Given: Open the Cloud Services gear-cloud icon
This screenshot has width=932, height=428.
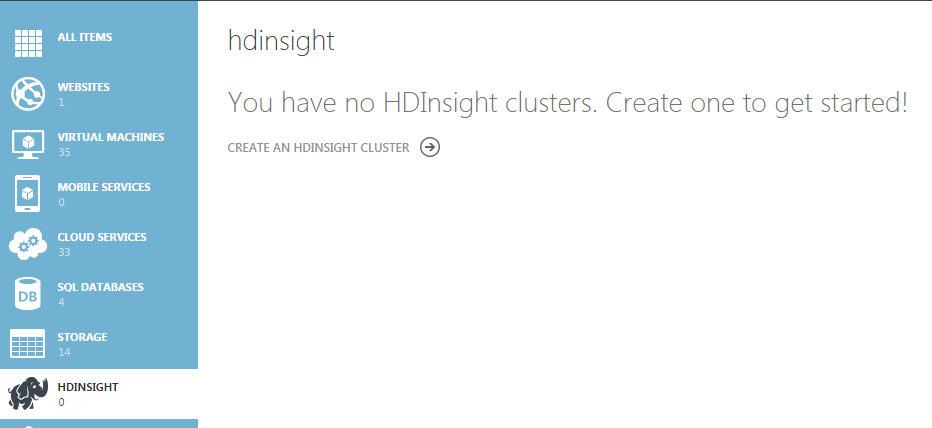Looking at the screenshot, I should pyautogui.click(x=28, y=244).
